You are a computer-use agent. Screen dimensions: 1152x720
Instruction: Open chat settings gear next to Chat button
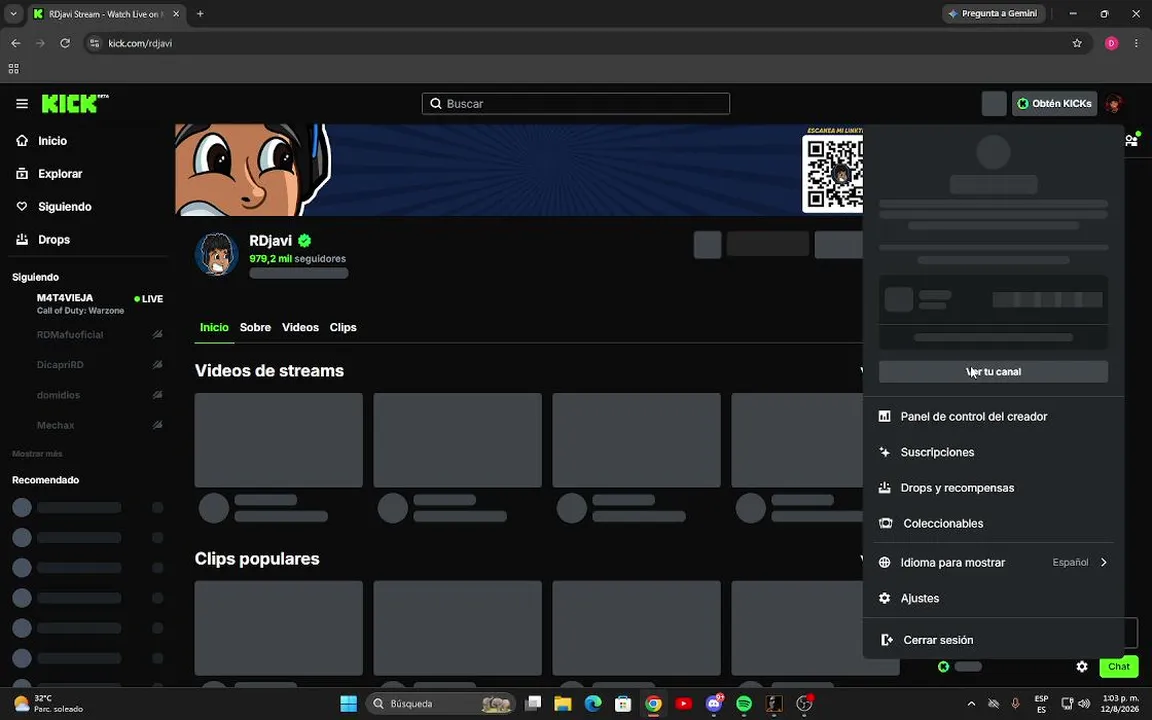coord(1081,666)
